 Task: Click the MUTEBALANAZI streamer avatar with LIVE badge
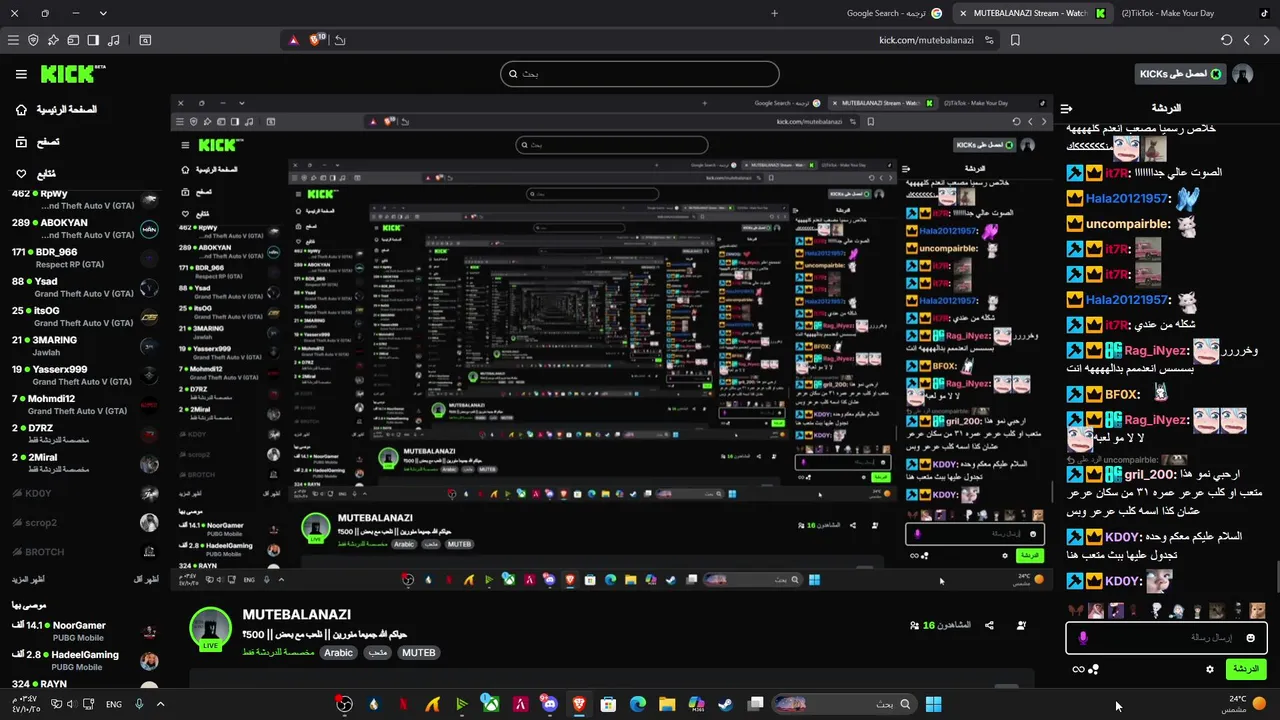(x=210, y=628)
